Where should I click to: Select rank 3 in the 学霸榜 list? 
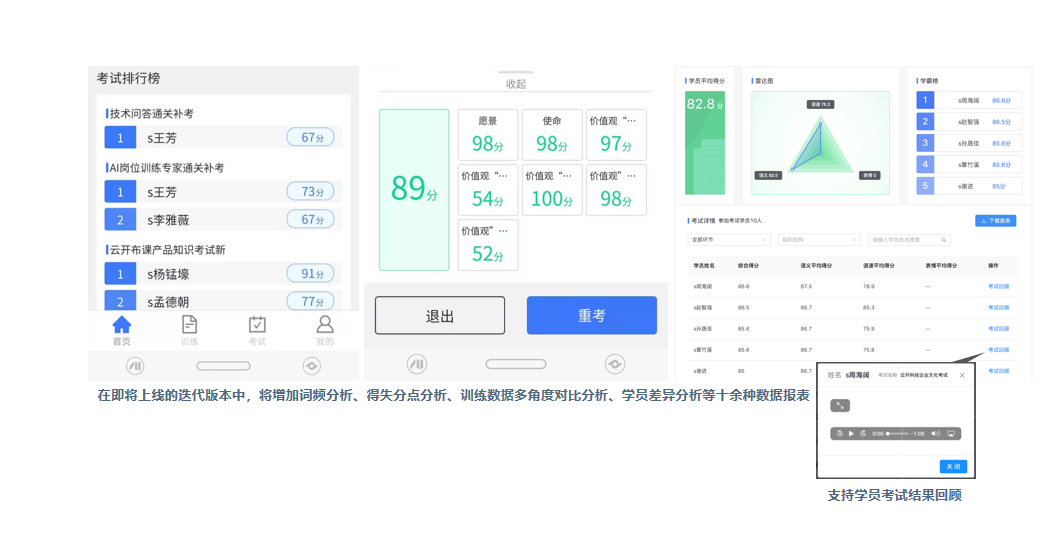point(969,143)
